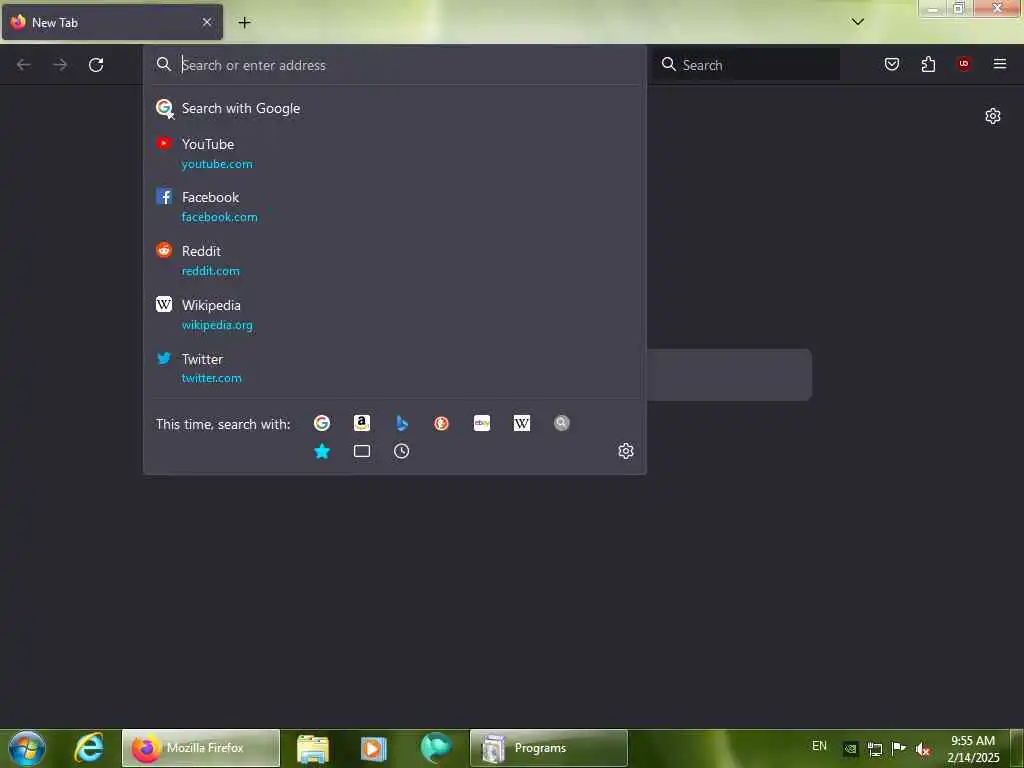Screen dimensions: 1024x768
Task: Click the facebook.com URL
Action: [219, 217]
